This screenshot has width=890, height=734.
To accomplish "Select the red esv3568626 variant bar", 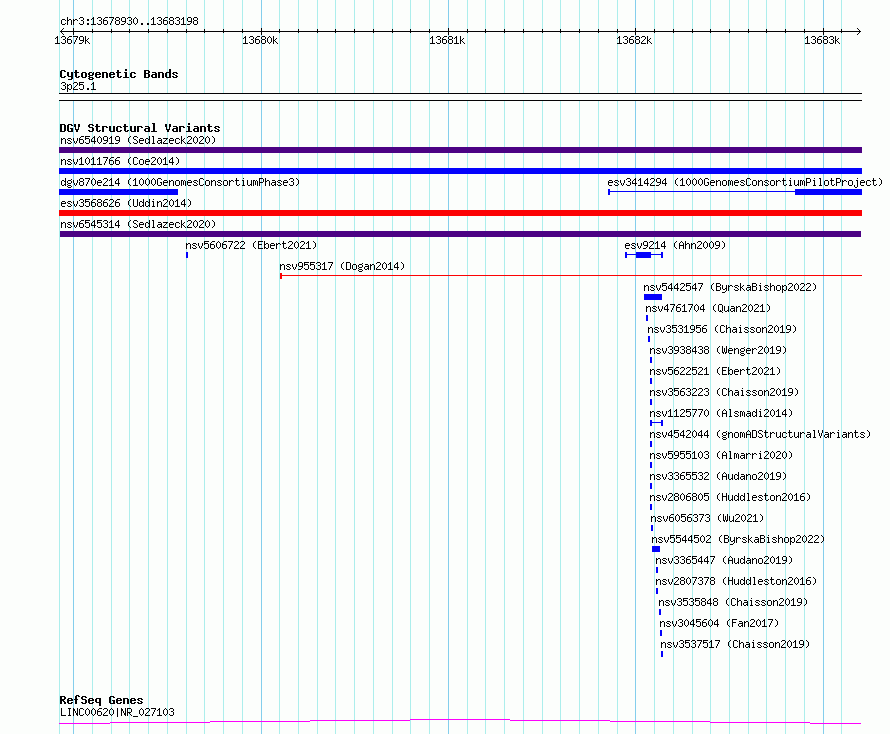I will click(x=460, y=213).
